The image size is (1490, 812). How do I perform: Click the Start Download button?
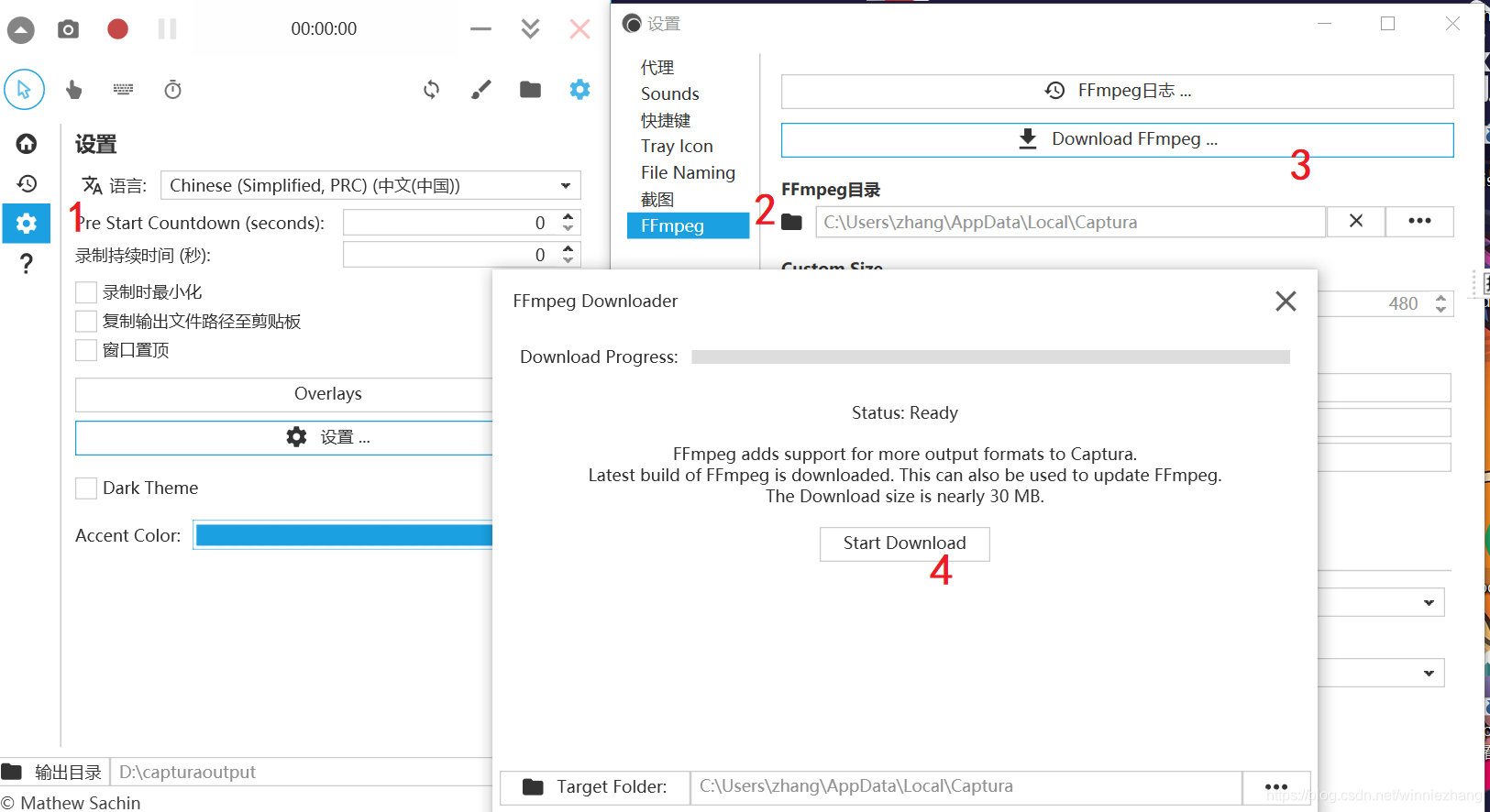[x=904, y=543]
